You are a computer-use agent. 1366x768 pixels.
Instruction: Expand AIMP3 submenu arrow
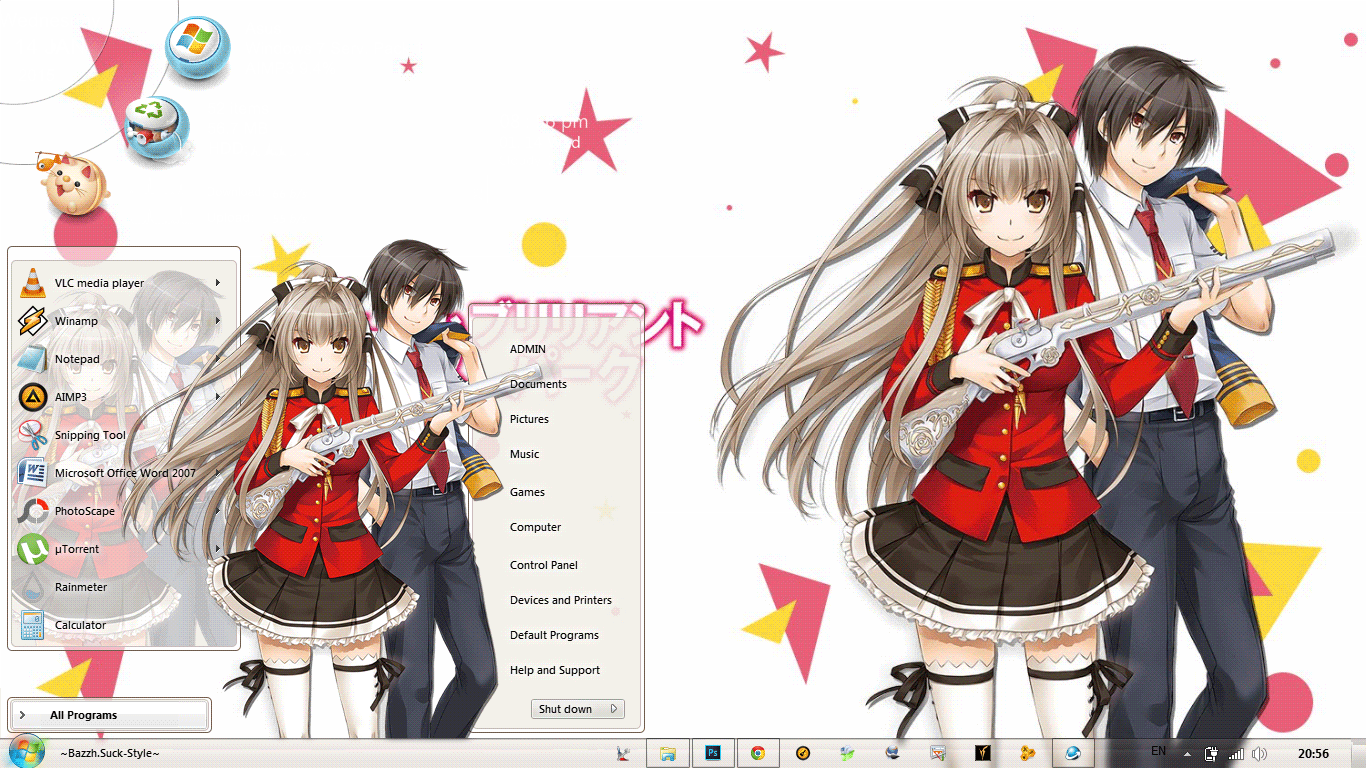(x=217, y=397)
